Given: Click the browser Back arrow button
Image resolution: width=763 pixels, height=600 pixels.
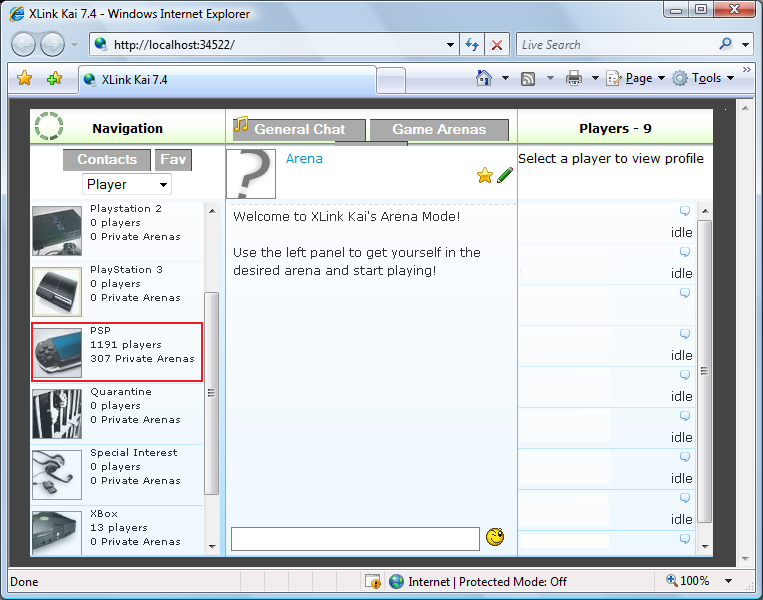Looking at the screenshot, I should pos(23,45).
